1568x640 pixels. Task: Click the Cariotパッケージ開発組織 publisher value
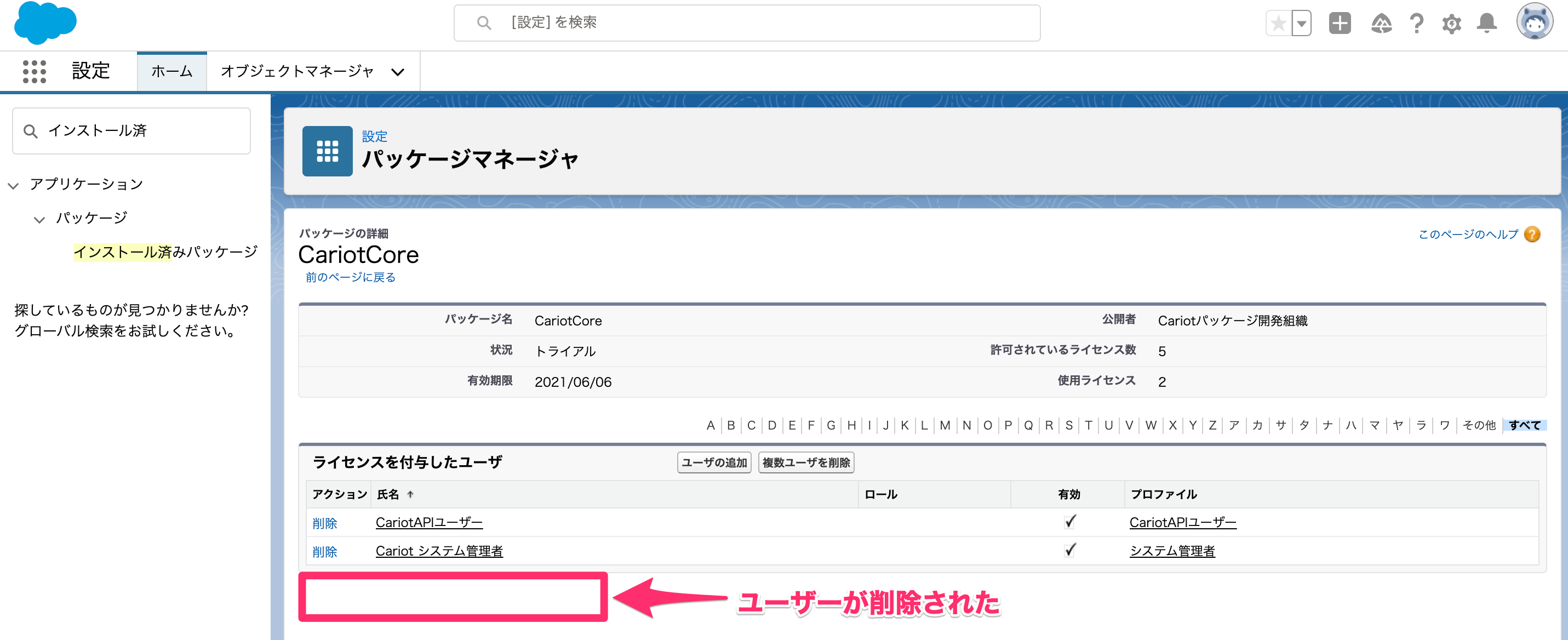[1232, 321]
